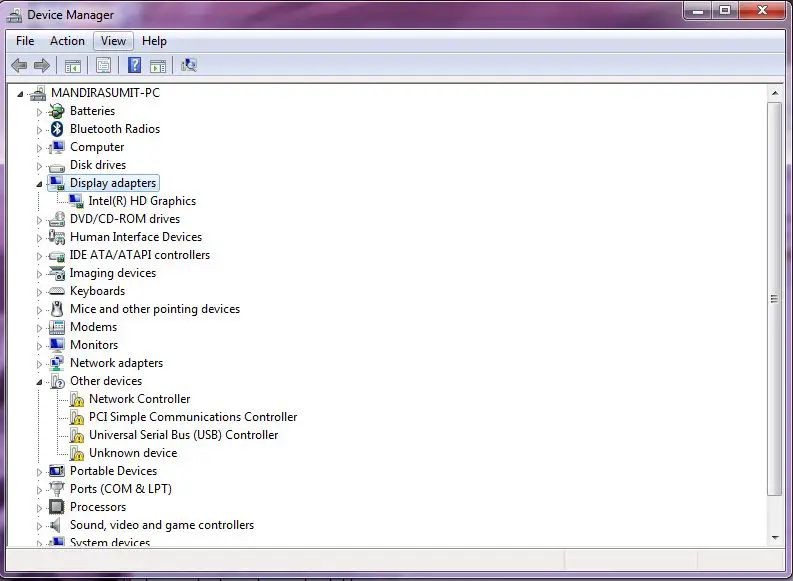Click the Bluetooth Radios icon

[x=57, y=129]
